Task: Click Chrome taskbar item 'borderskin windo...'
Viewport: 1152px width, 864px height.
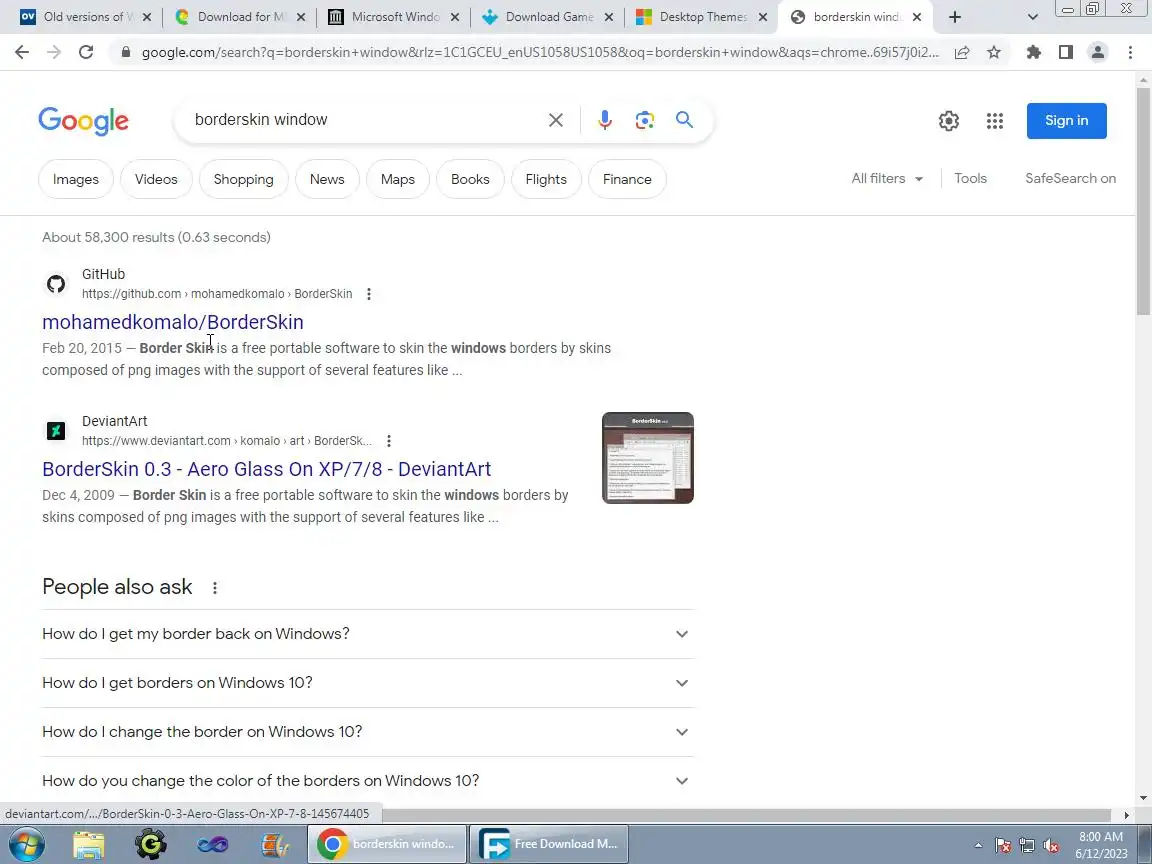Action: (x=386, y=844)
